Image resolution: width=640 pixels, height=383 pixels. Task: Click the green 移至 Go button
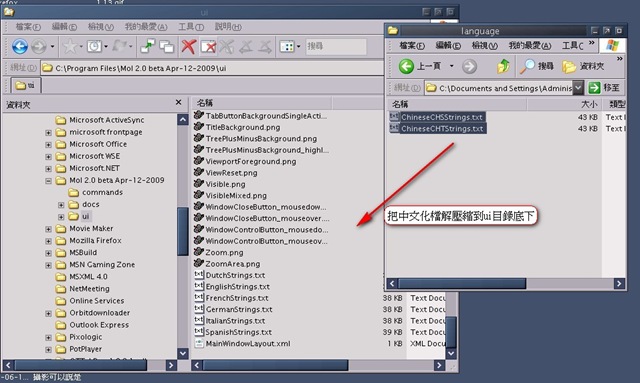coord(604,88)
